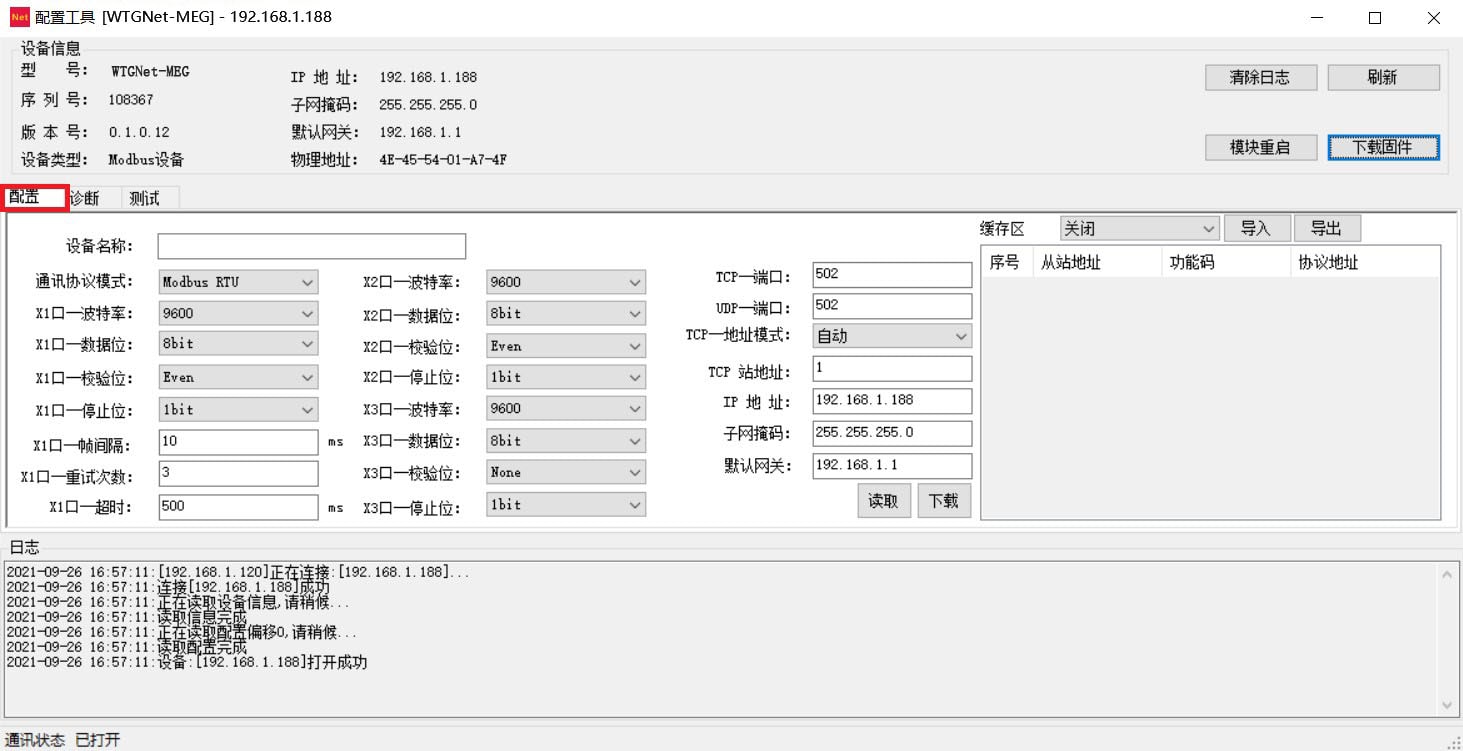Click the 功能码 column header

(x=1224, y=262)
